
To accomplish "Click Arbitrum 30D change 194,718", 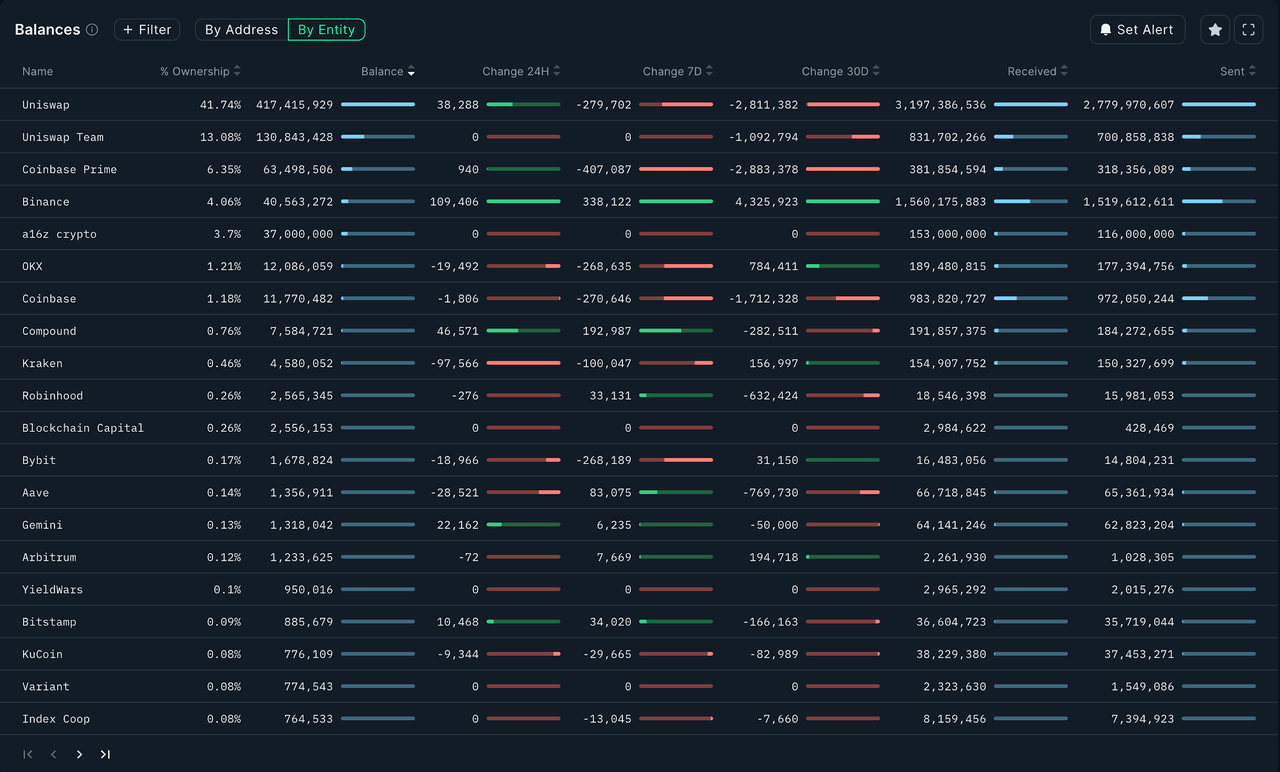I will point(774,557).
